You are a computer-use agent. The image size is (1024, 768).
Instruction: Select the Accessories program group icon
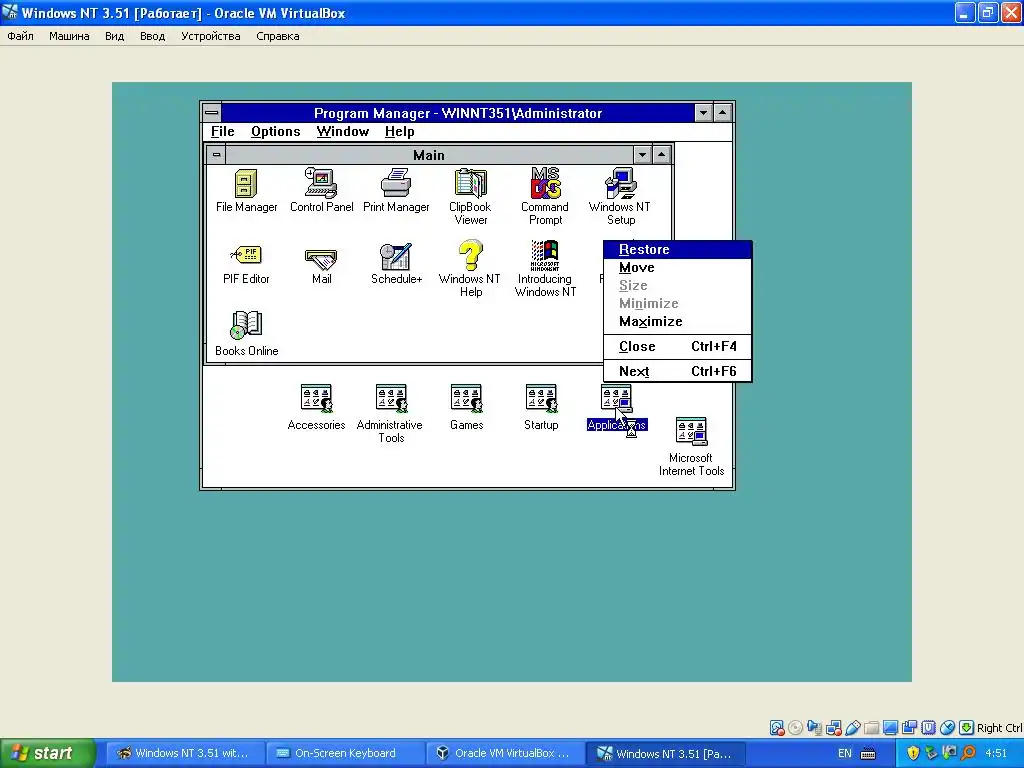pyautogui.click(x=316, y=399)
